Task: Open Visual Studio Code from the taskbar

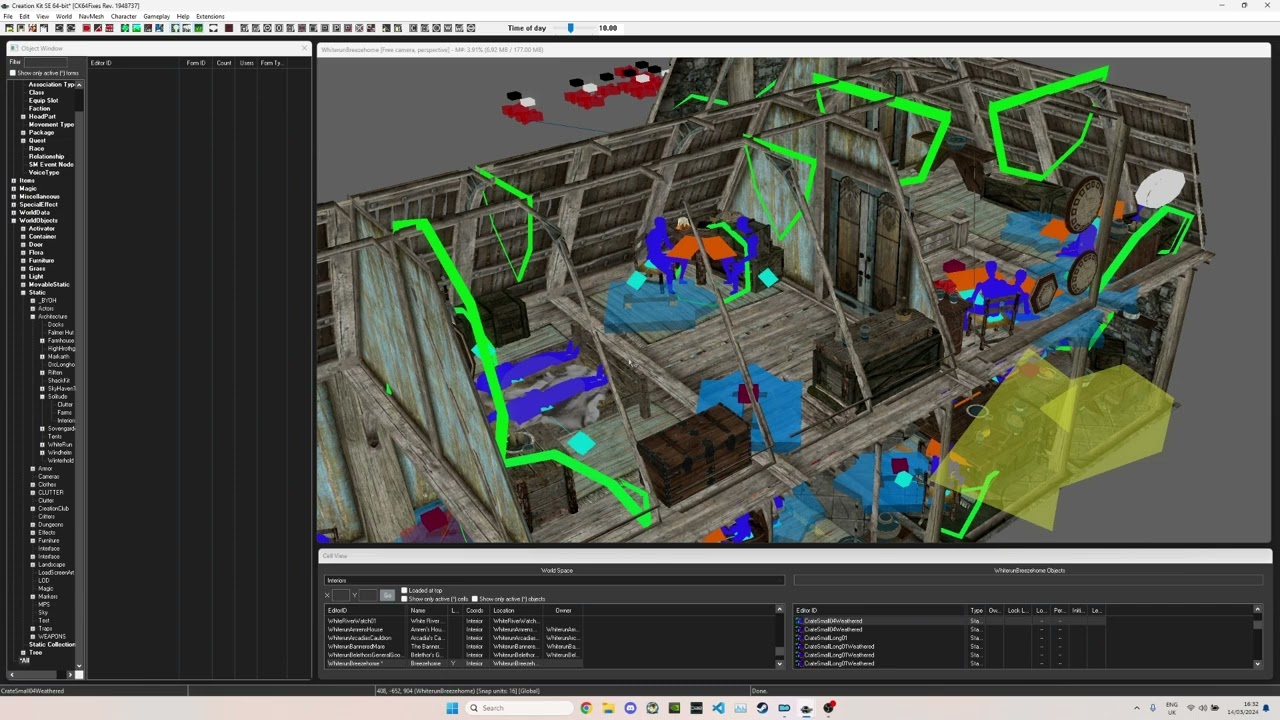Action: tap(718, 708)
